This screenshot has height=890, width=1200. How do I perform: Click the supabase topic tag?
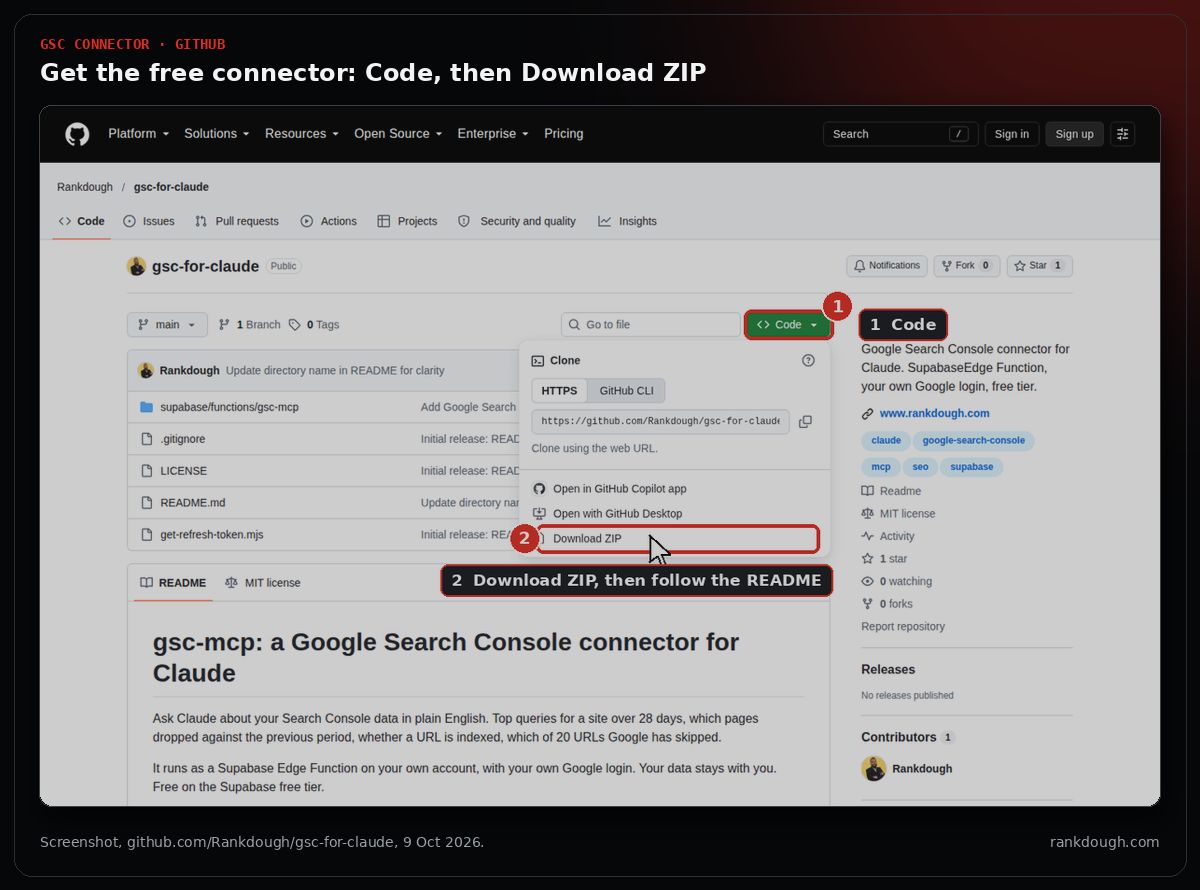(971, 467)
